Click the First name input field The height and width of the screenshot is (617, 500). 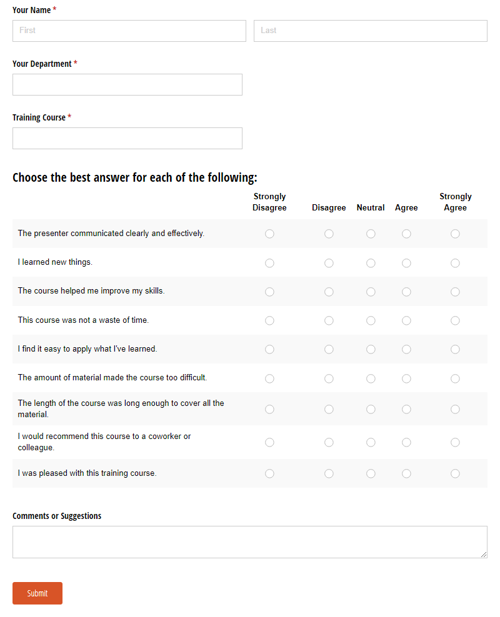tap(129, 31)
